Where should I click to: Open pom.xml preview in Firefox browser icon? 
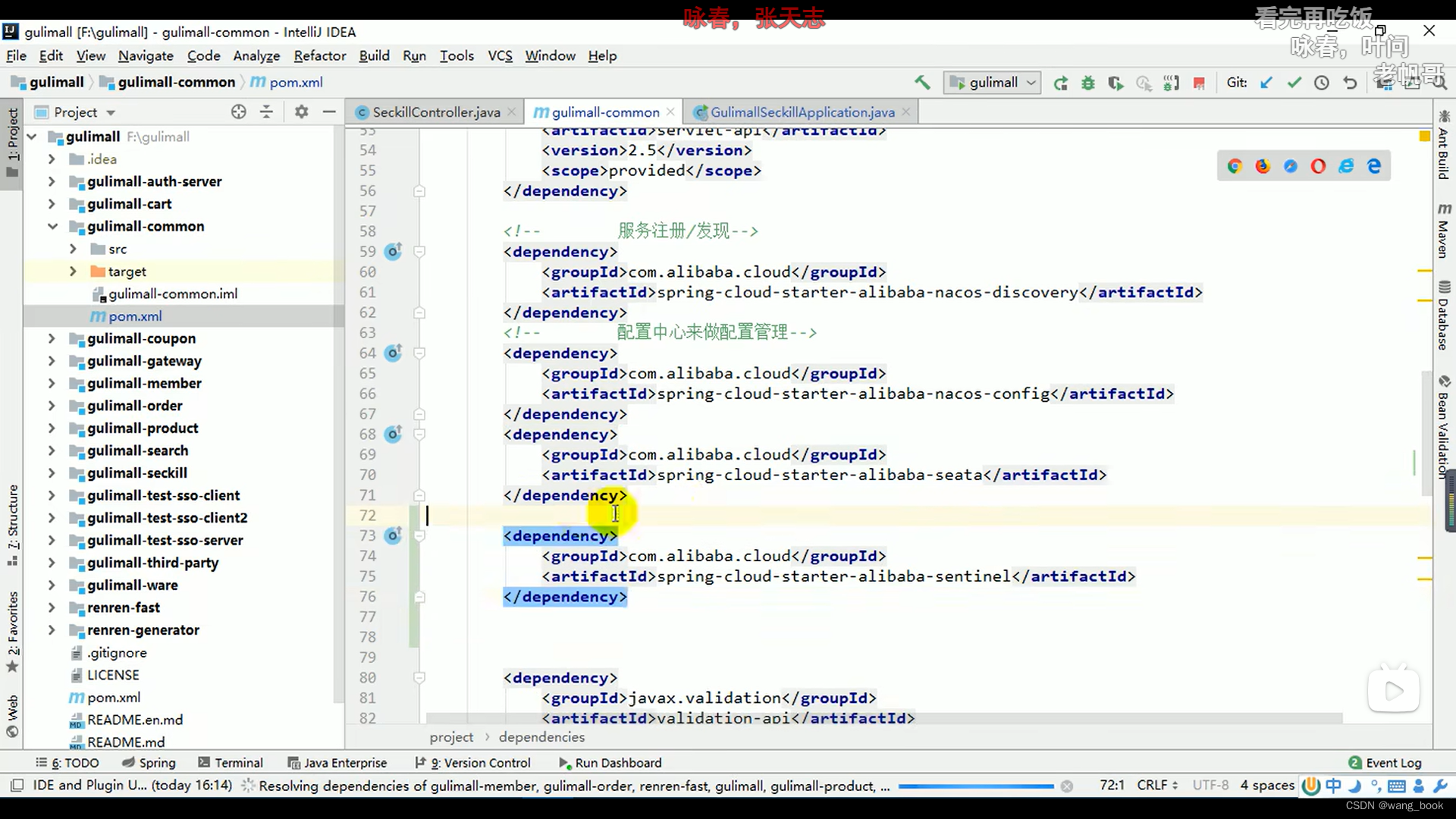[x=1263, y=166]
